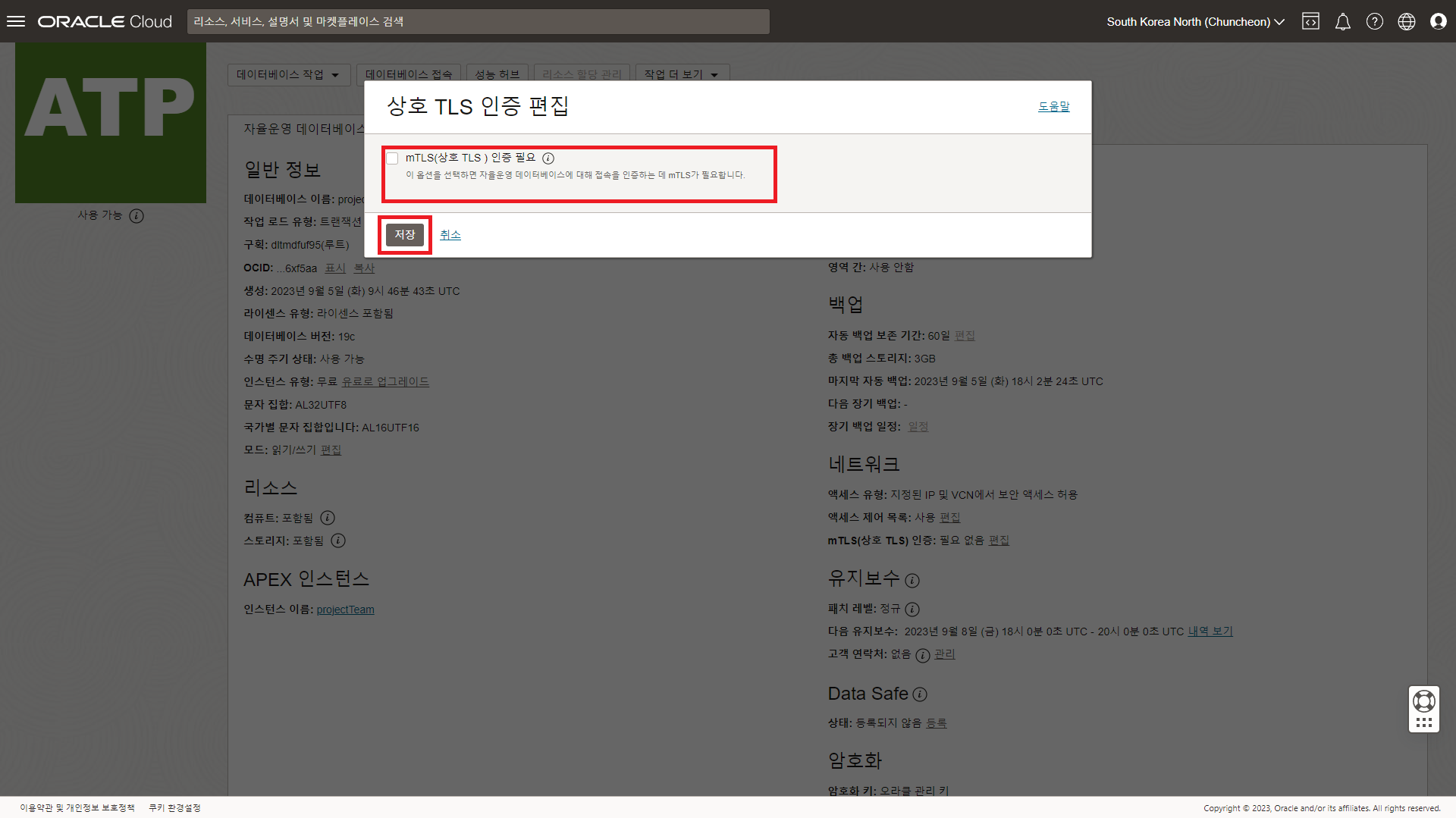The height and width of the screenshot is (818, 1456).
Task: Open the notifications bell
Action: [1342, 21]
